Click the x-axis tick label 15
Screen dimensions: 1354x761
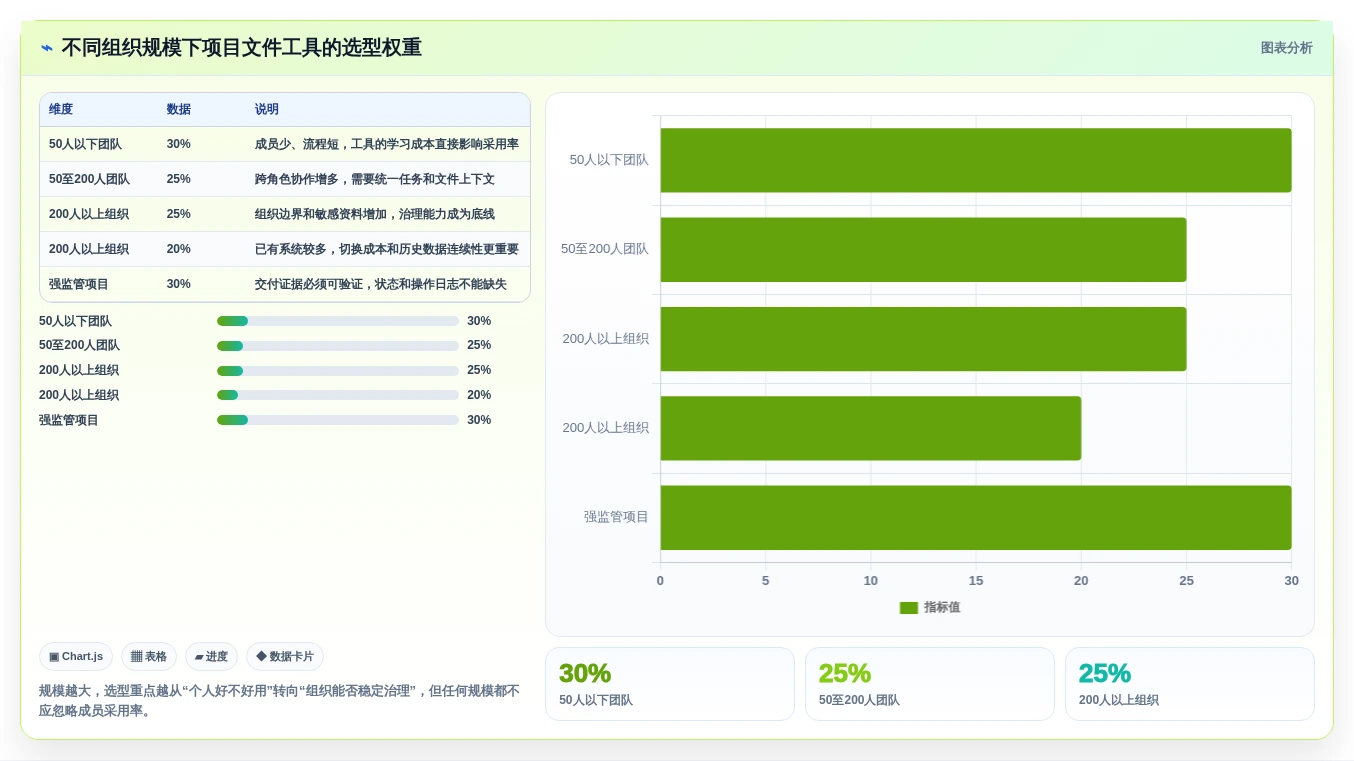coord(976,581)
